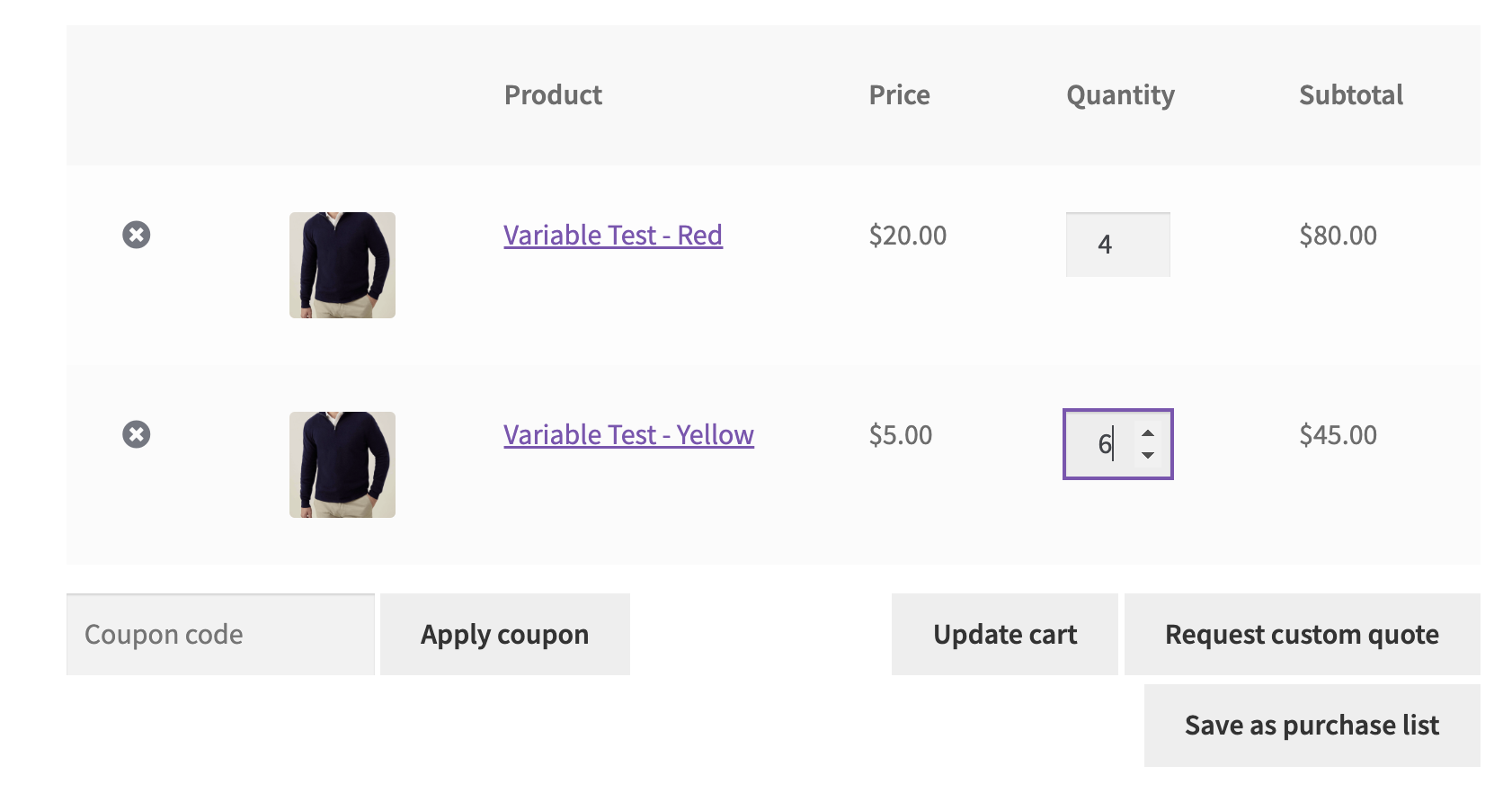This screenshot has height=793, width=1512.
Task: Click Apply coupon
Action: click(x=504, y=634)
